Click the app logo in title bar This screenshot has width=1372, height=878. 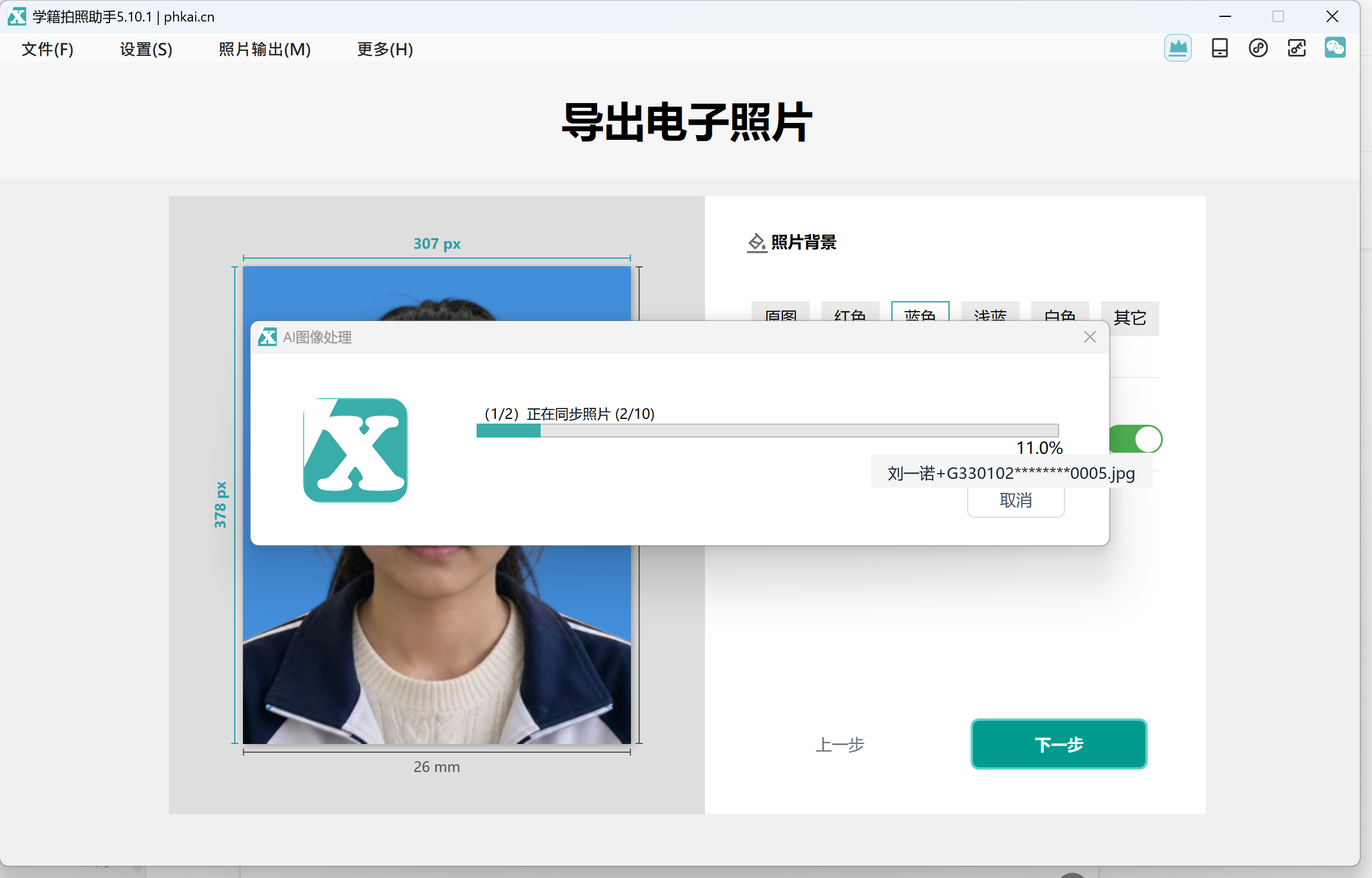16,16
